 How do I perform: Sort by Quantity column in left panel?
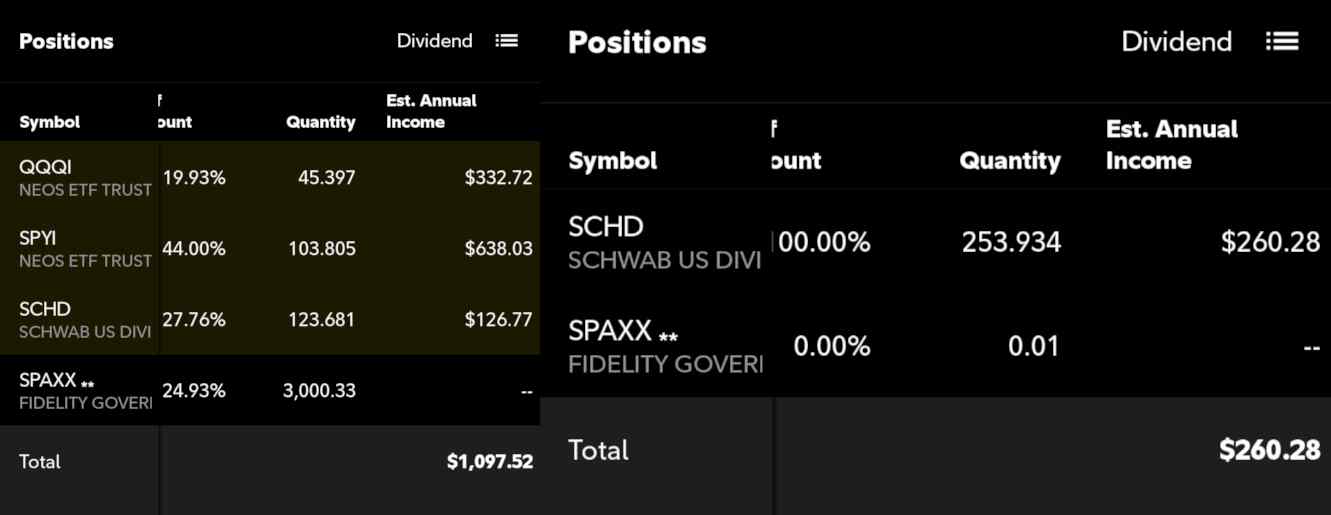tap(321, 122)
